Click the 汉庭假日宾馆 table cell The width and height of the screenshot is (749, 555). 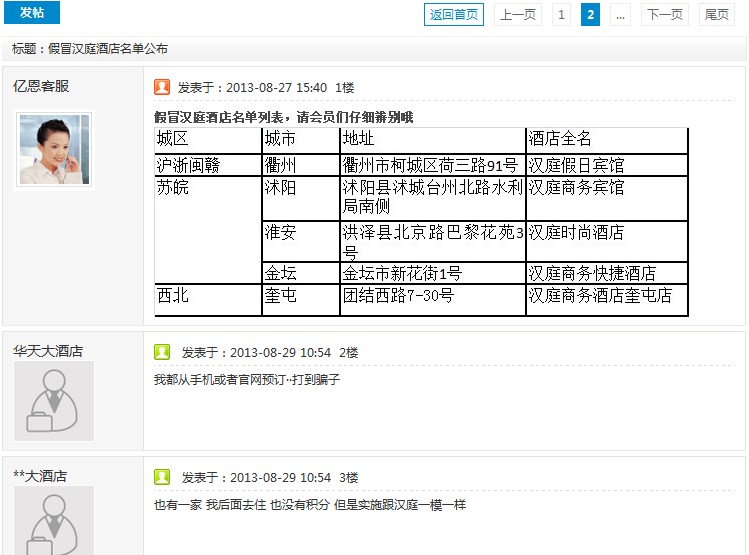576,165
